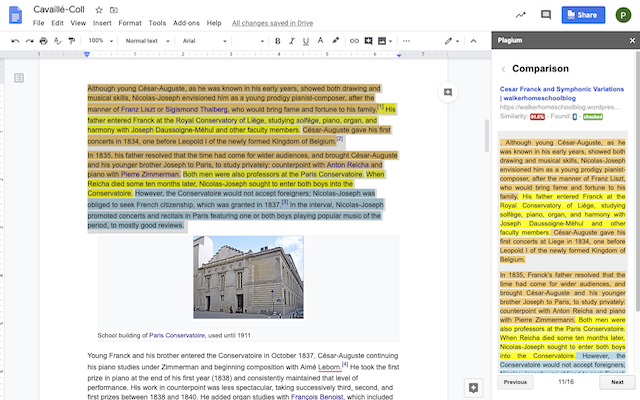
Task: Open the Format menu
Action: tap(130, 23)
